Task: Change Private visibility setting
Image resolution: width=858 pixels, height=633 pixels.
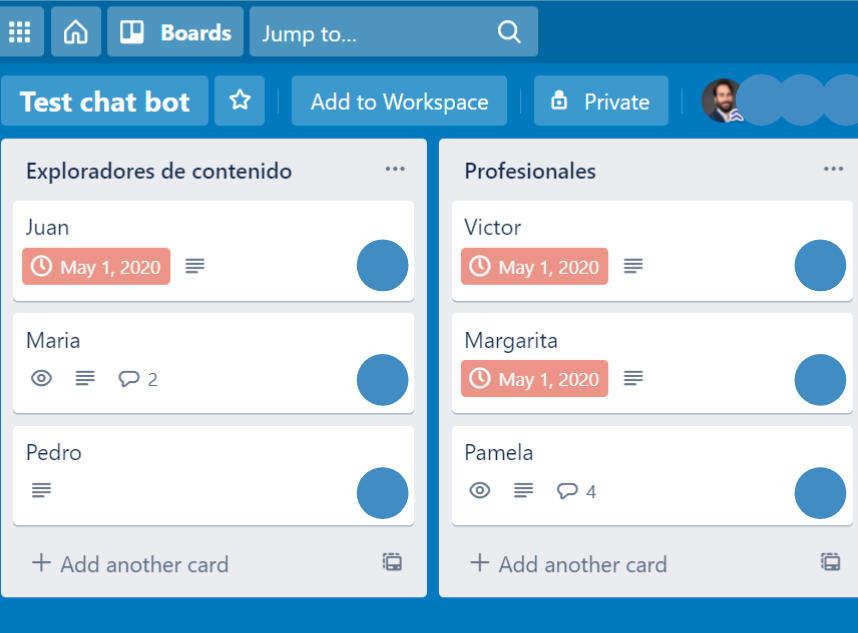Action: pyautogui.click(x=600, y=101)
